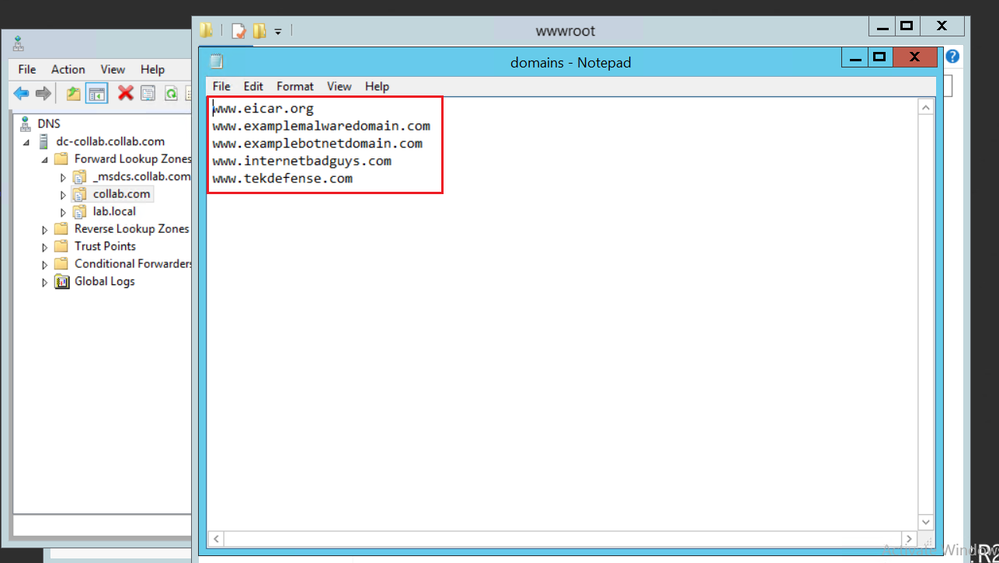Click the dc-collab.collab.com server icon
This screenshot has height=563, width=999.
[43, 141]
